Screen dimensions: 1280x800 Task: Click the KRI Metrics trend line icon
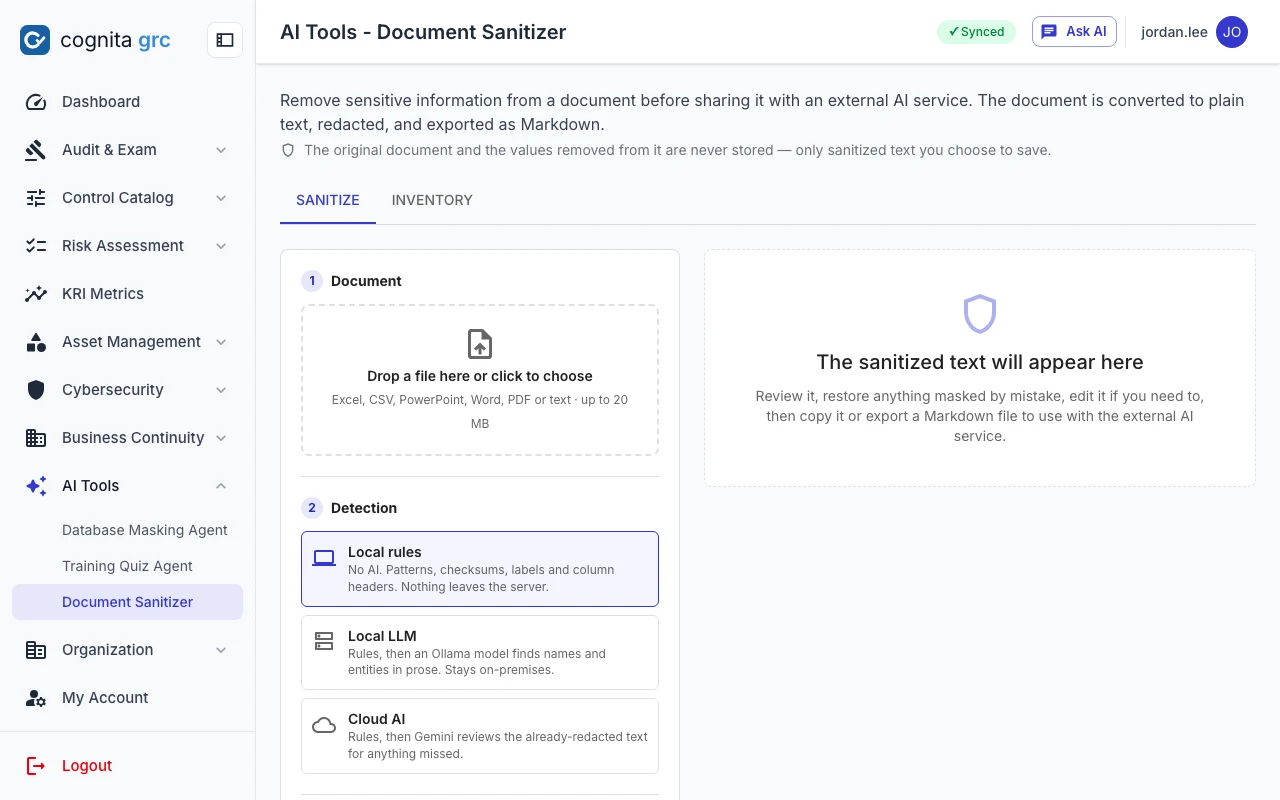(x=36, y=294)
